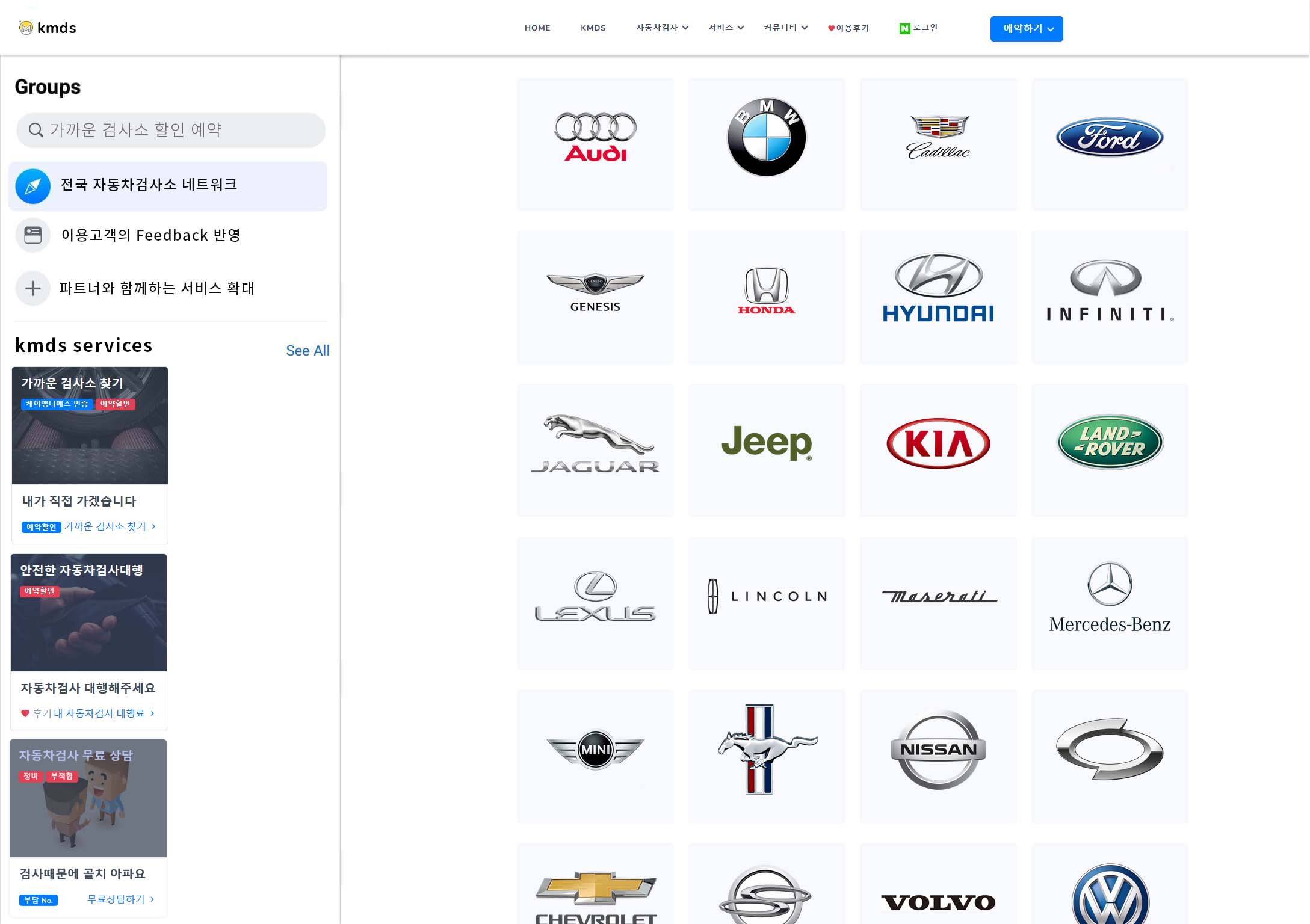Open the Volvo wordmark logo
This screenshot has width=1310, height=924.
click(938, 902)
